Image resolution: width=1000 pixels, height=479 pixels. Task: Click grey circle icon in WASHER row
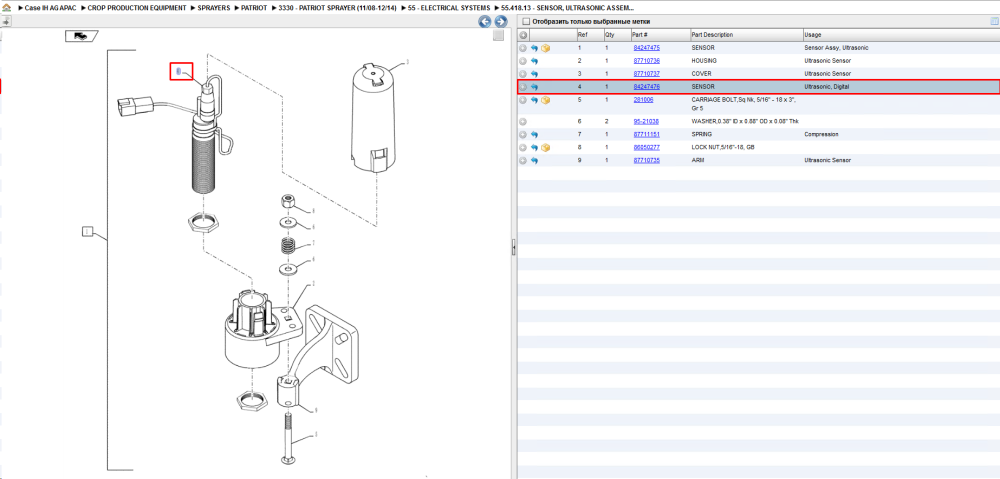pyautogui.click(x=523, y=121)
